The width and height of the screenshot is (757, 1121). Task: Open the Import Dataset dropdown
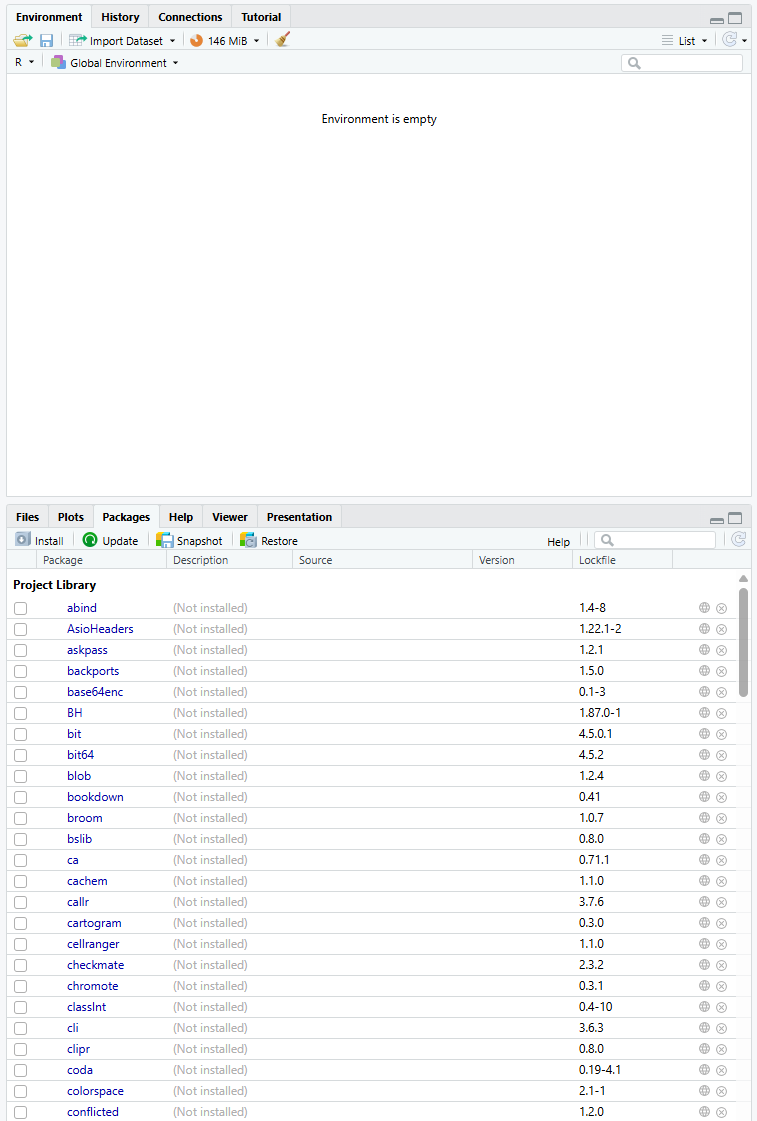click(122, 41)
